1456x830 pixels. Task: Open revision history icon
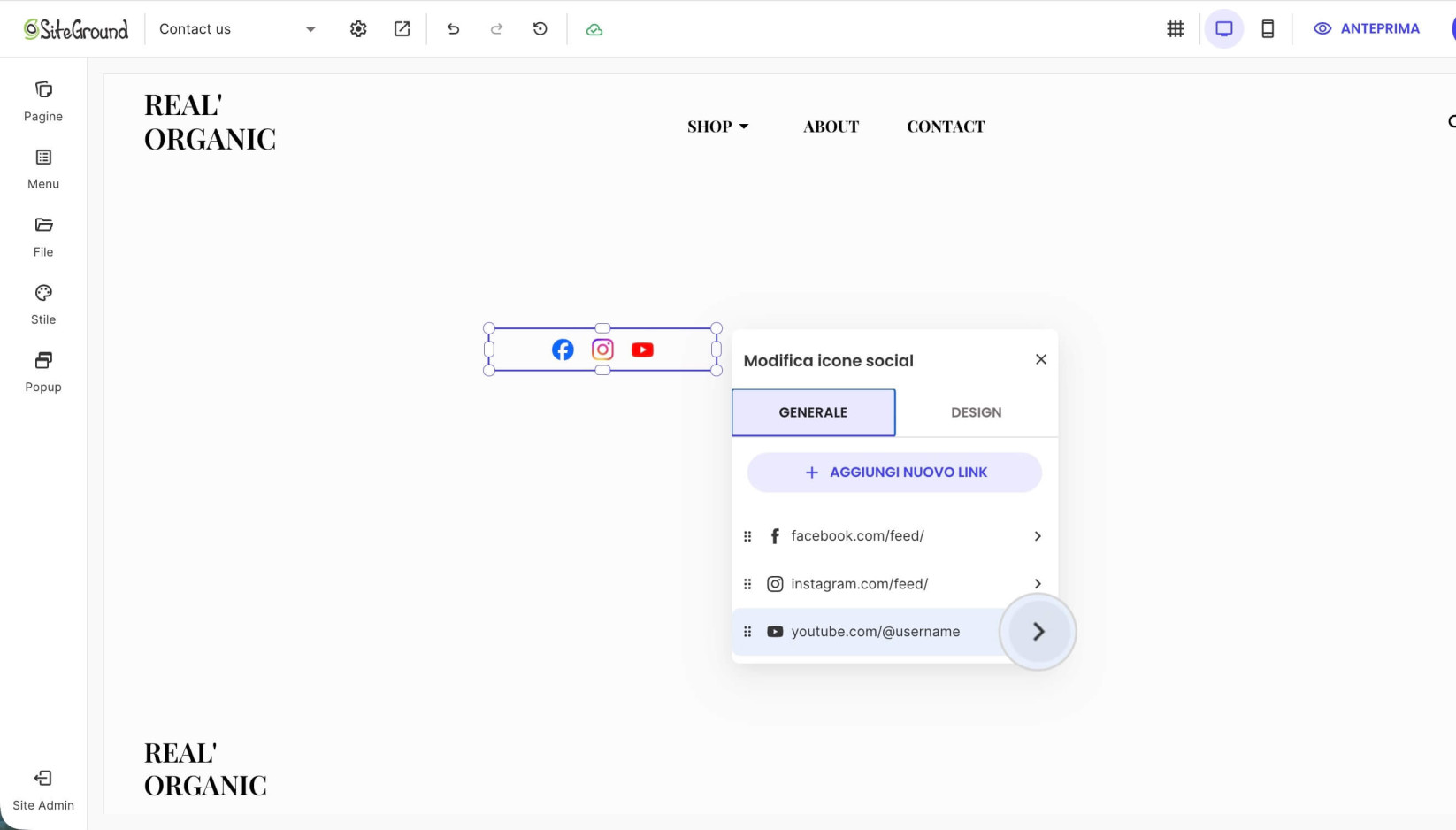coord(540,29)
